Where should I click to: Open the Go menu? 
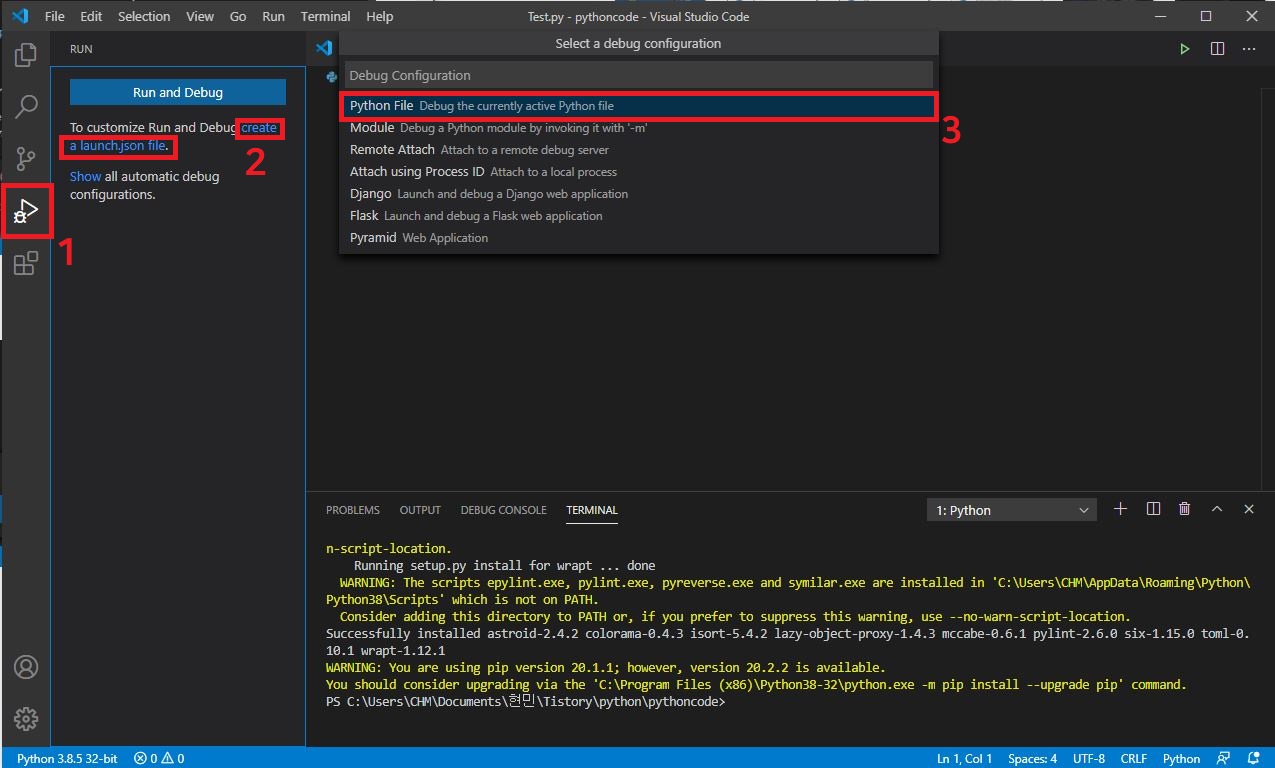pos(238,17)
